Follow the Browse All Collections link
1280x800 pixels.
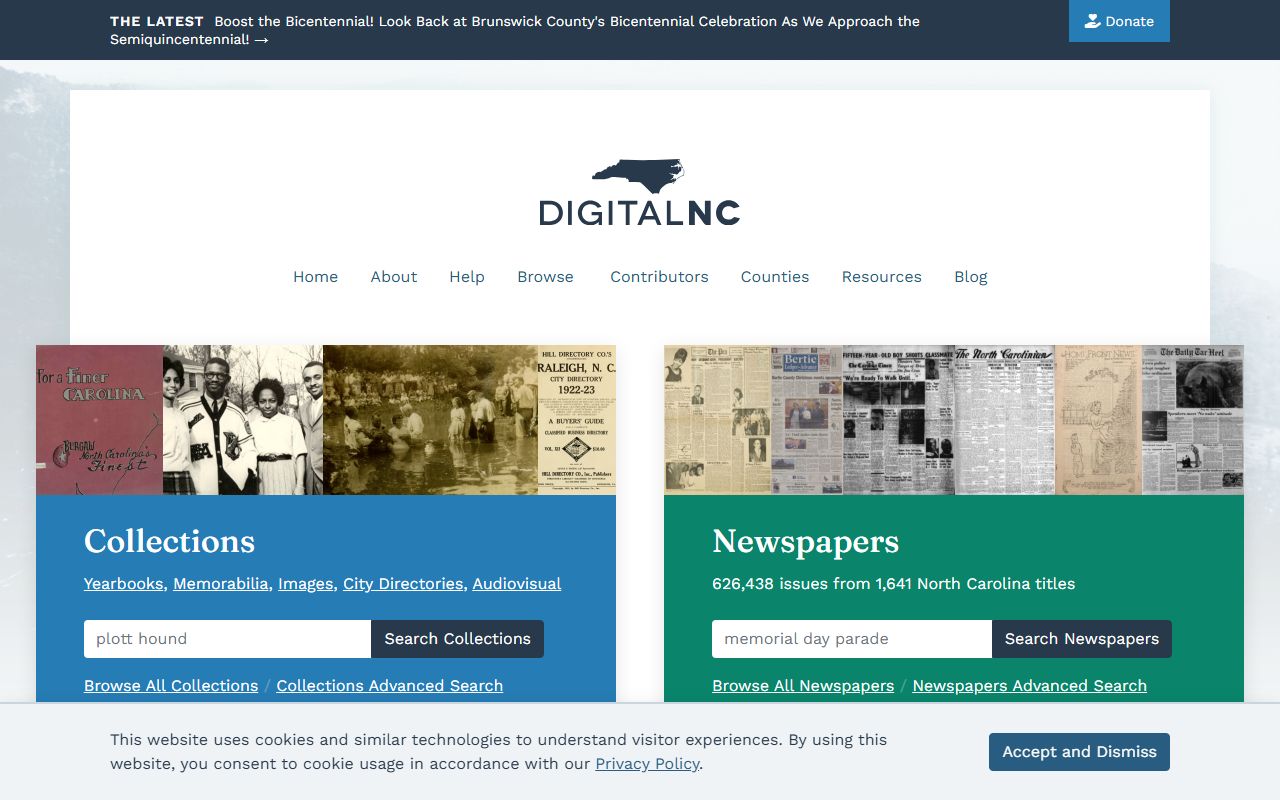[x=171, y=686]
